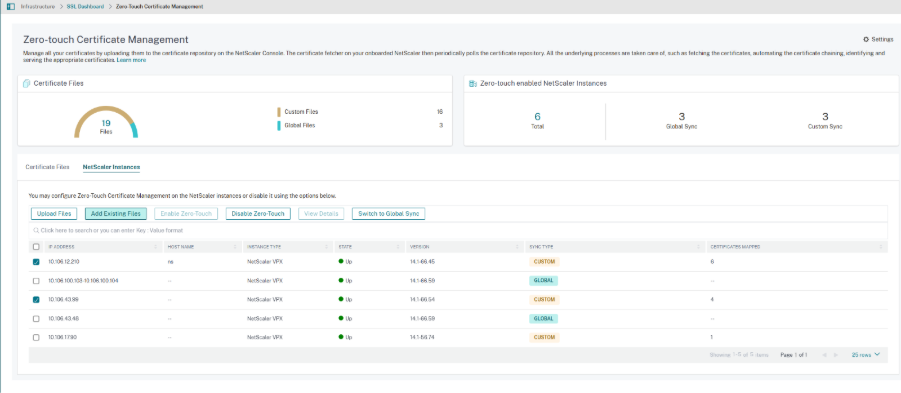This screenshot has width=901, height=393.
Task: Uncheck the 10.106.12.210 row checkbox
Action: (36, 262)
